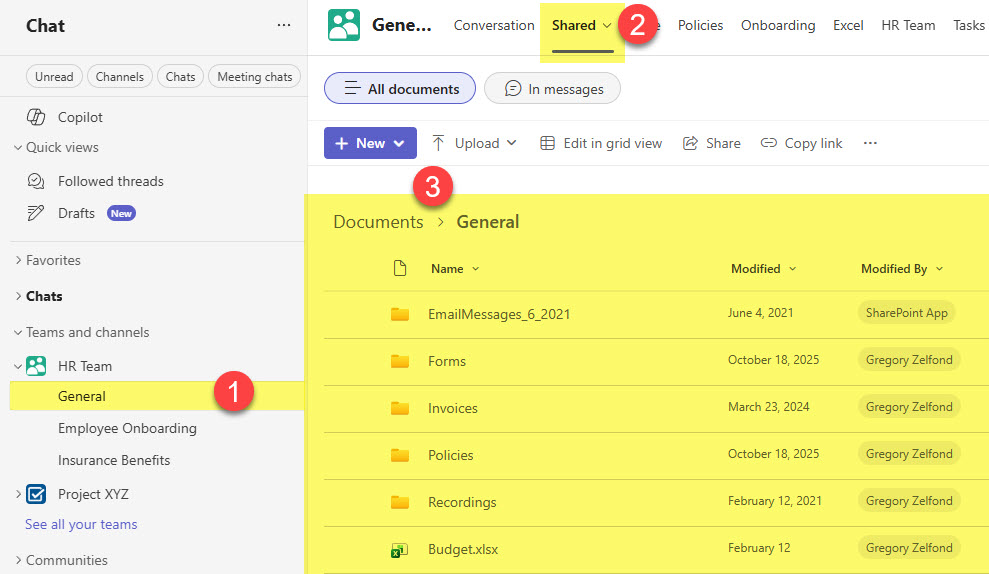
Task: Open the Excel tab
Action: coord(848,25)
